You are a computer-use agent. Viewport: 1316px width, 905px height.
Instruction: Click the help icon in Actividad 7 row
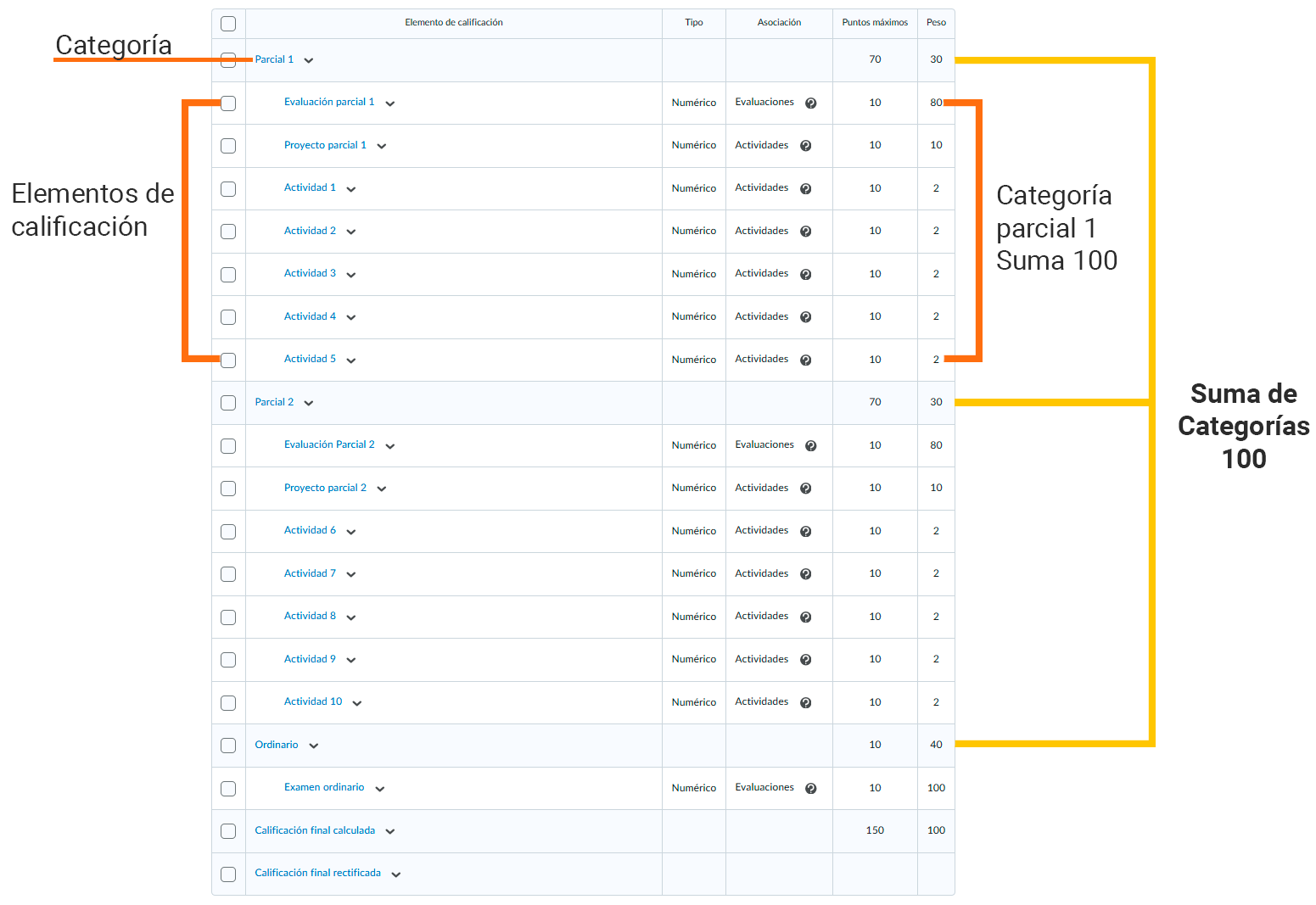tap(805, 574)
